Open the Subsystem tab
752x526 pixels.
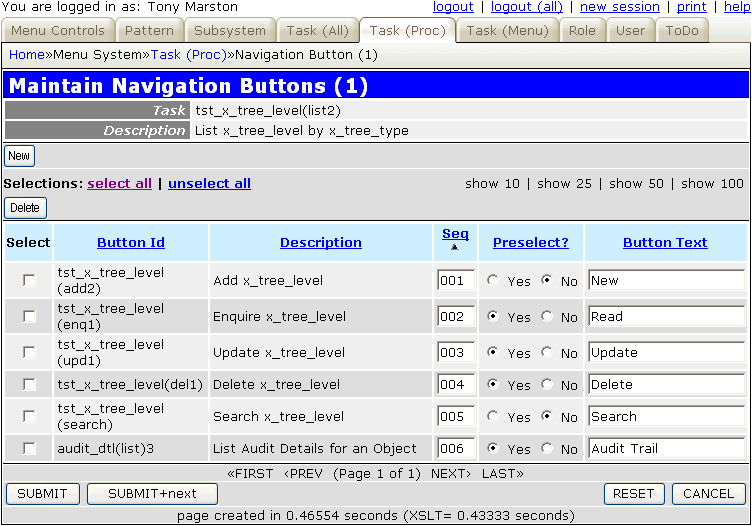click(230, 31)
